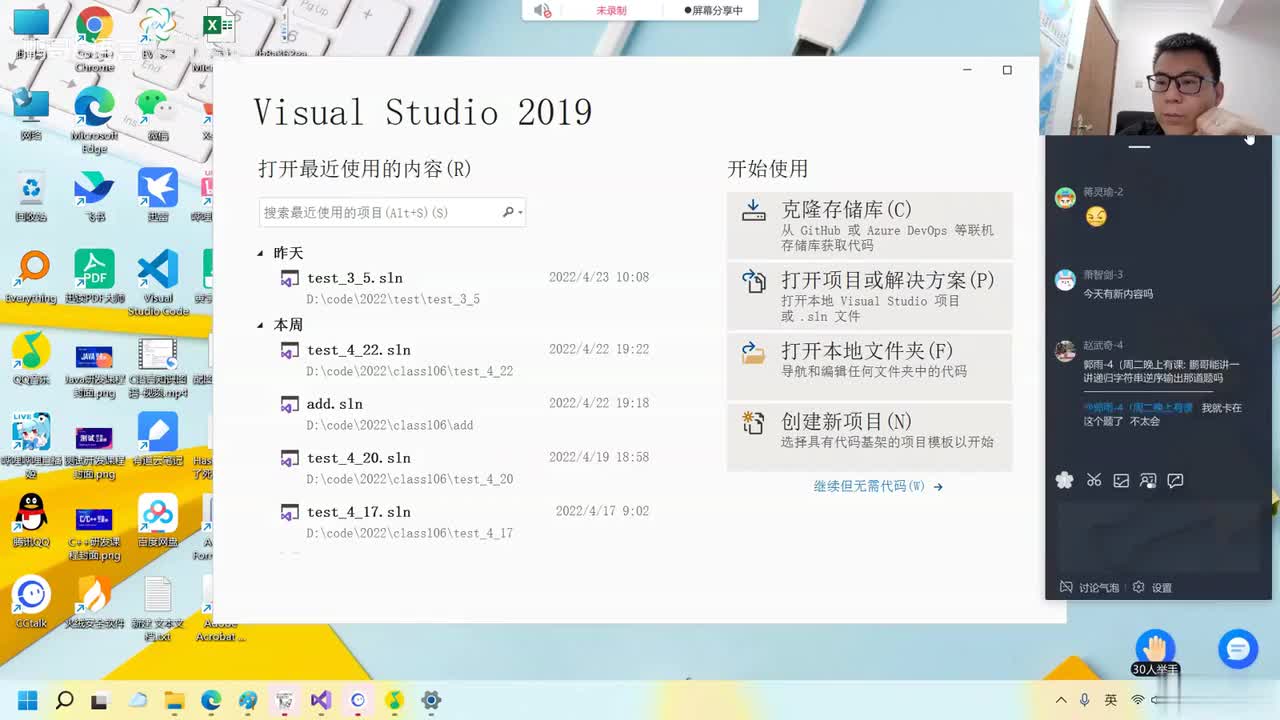
Task: Open chat 设置 settings
Action: [x=1152, y=588]
